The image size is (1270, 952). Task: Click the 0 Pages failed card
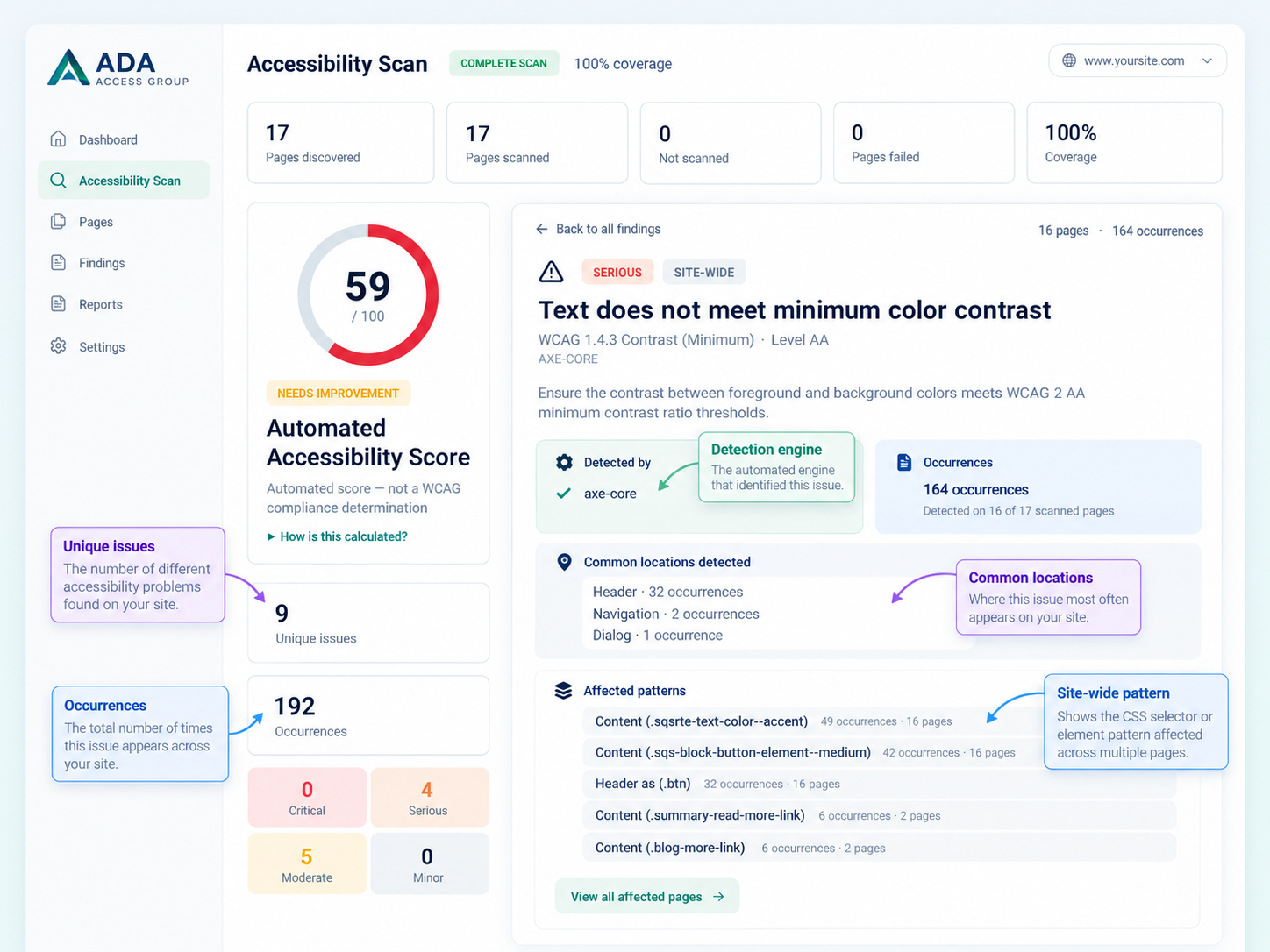(924, 143)
